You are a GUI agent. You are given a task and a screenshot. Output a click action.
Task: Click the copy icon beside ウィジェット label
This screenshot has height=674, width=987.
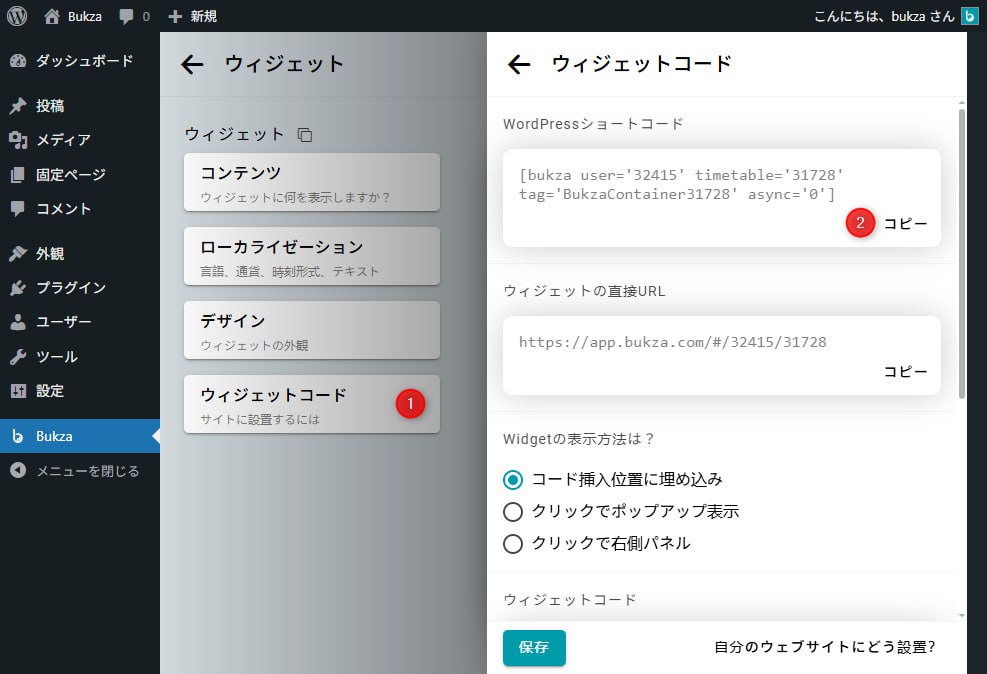pyautogui.click(x=305, y=135)
